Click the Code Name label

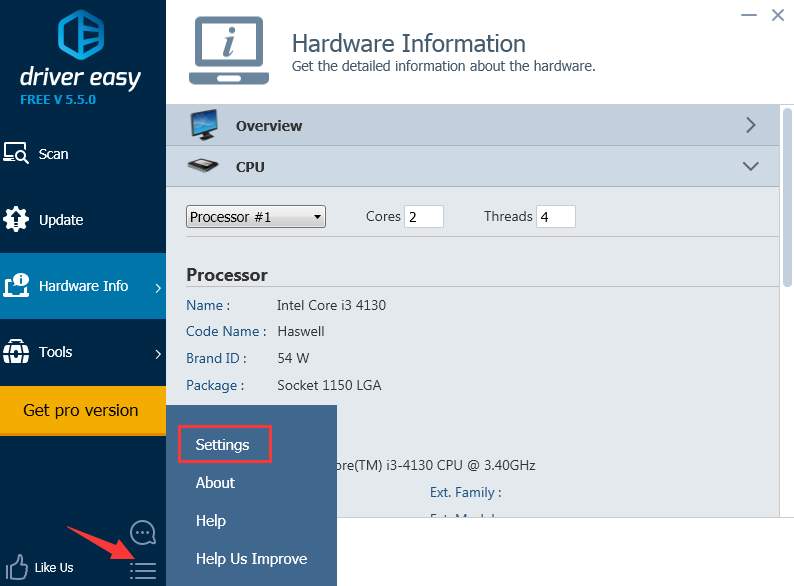coord(226,331)
